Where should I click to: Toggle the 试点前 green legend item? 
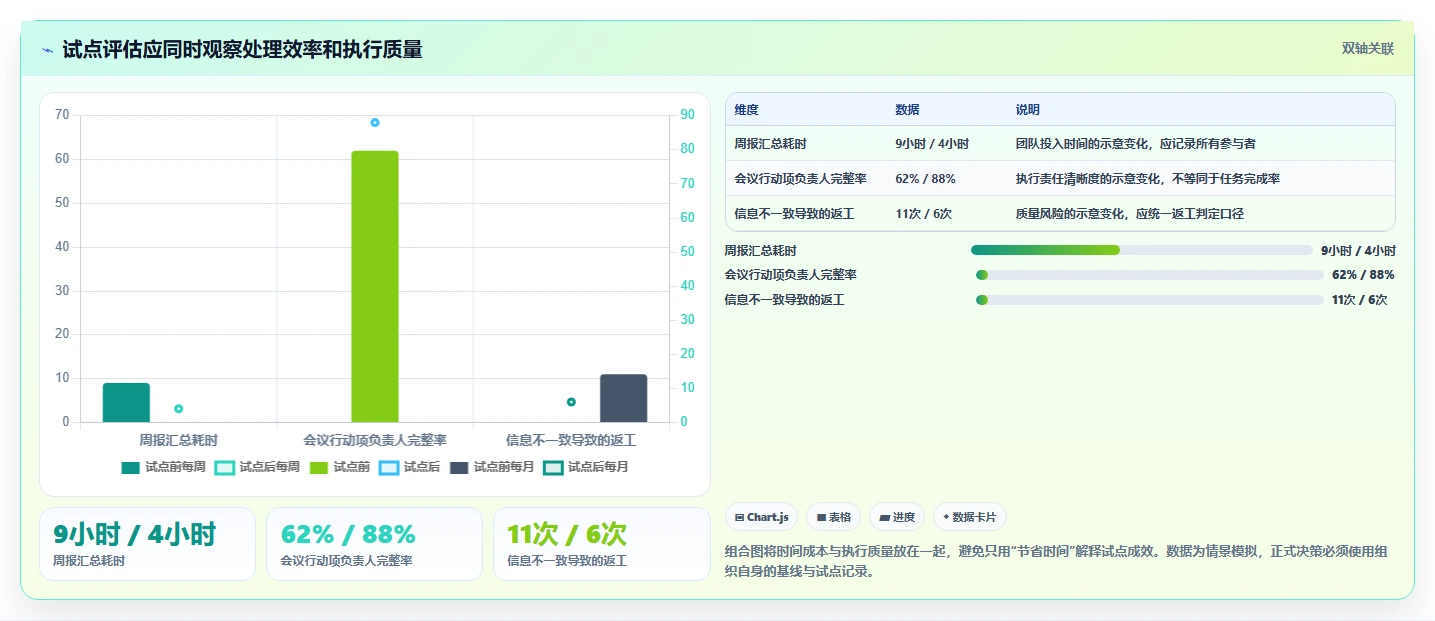340,467
